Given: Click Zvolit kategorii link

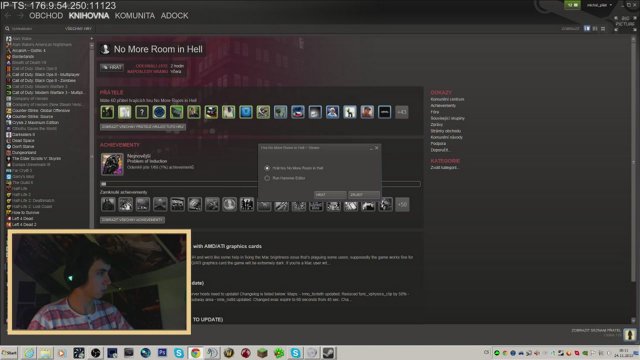Looking at the screenshot, I should [x=444, y=167].
